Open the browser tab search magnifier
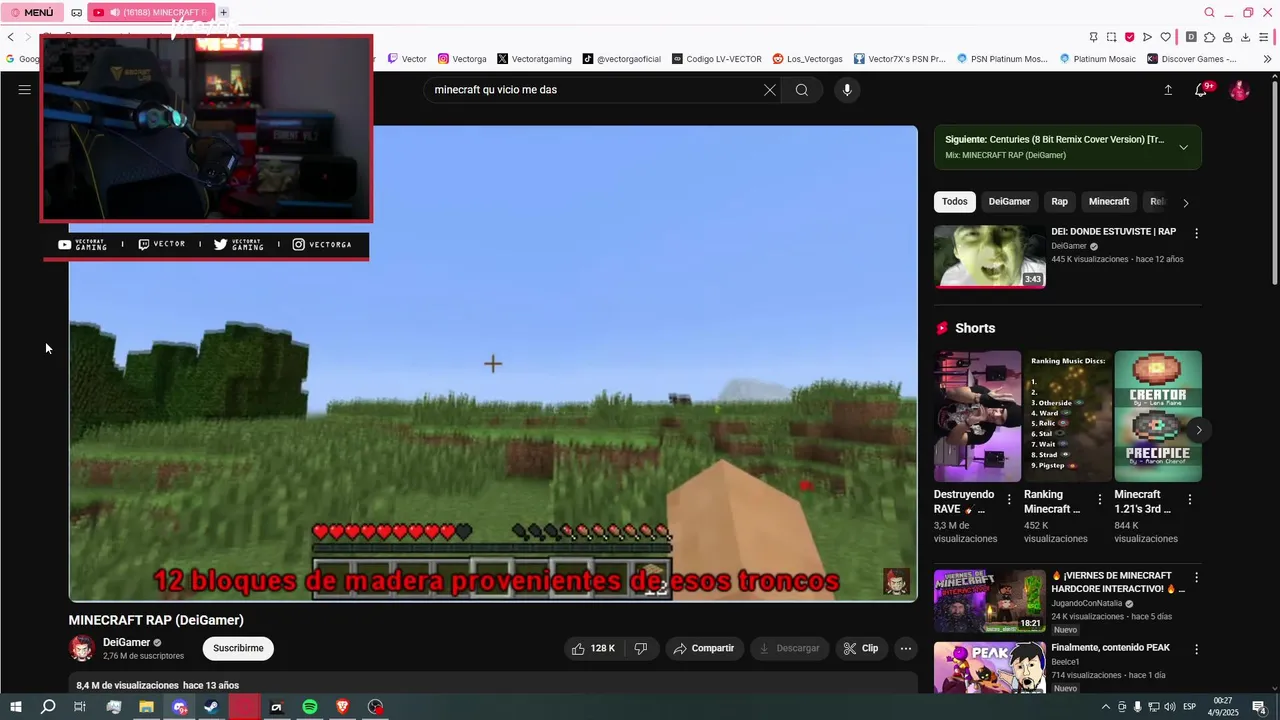This screenshot has width=1280, height=720. click(1209, 12)
